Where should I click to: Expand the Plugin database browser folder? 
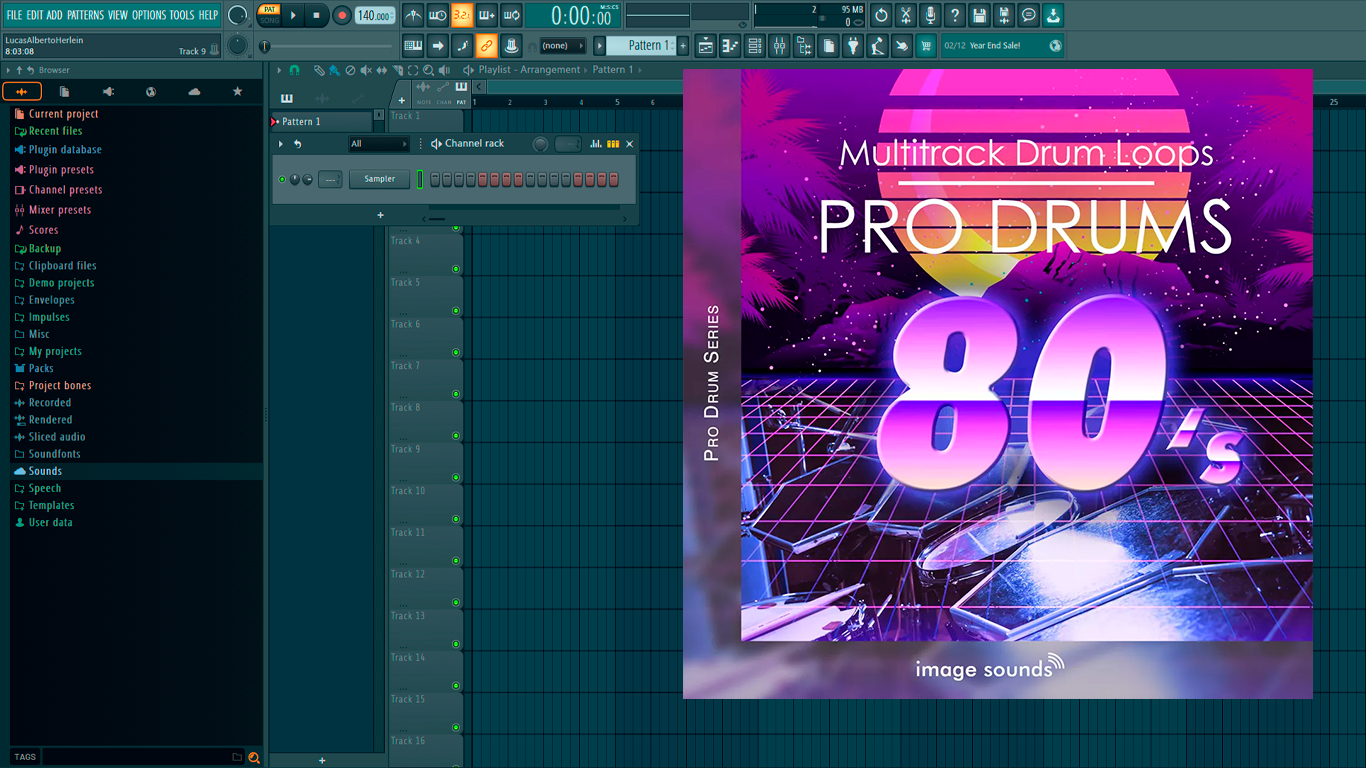[65, 150]
